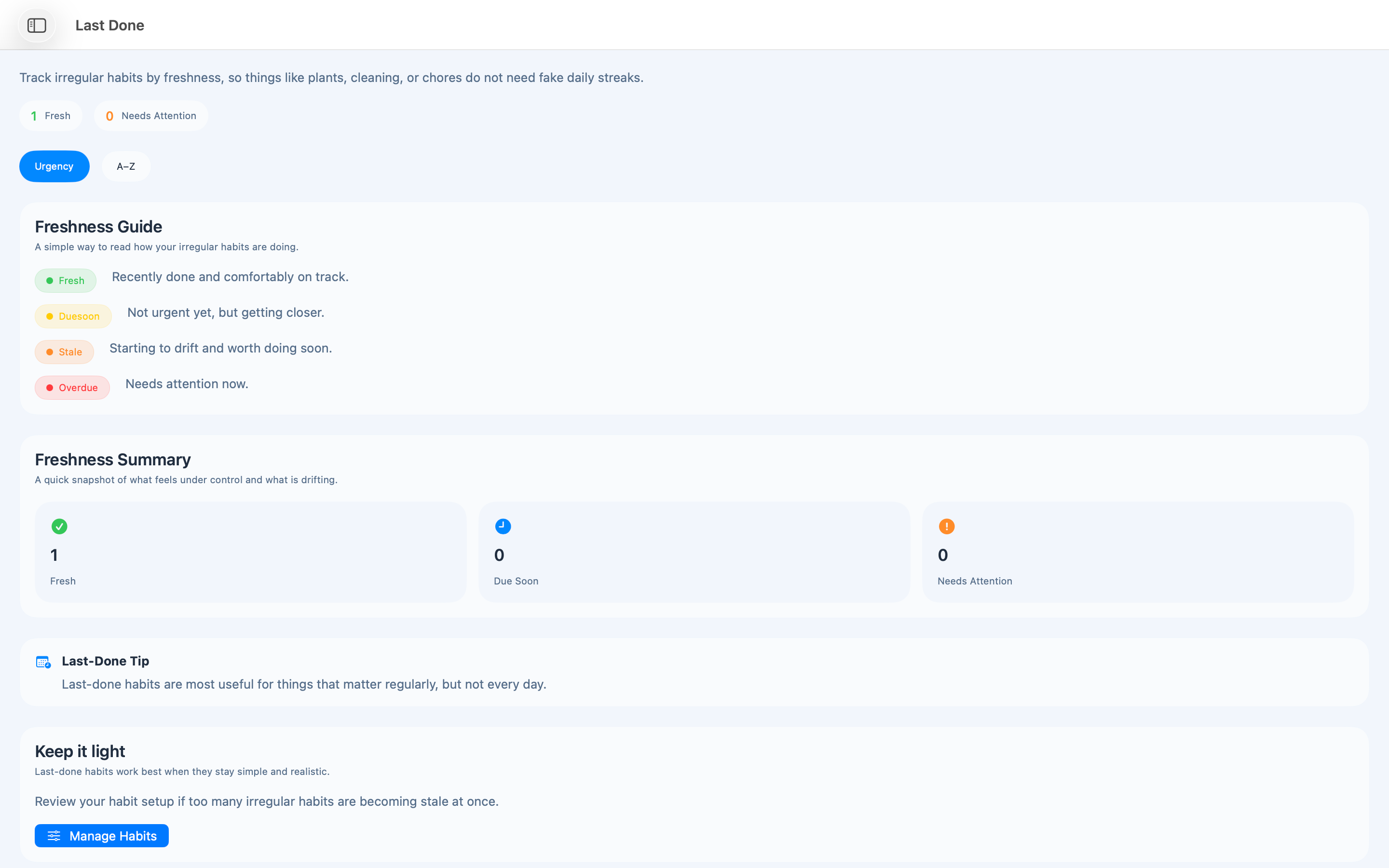
Task: Click the yellow Duesoon status badge
Action: click(x=73, y=316)
